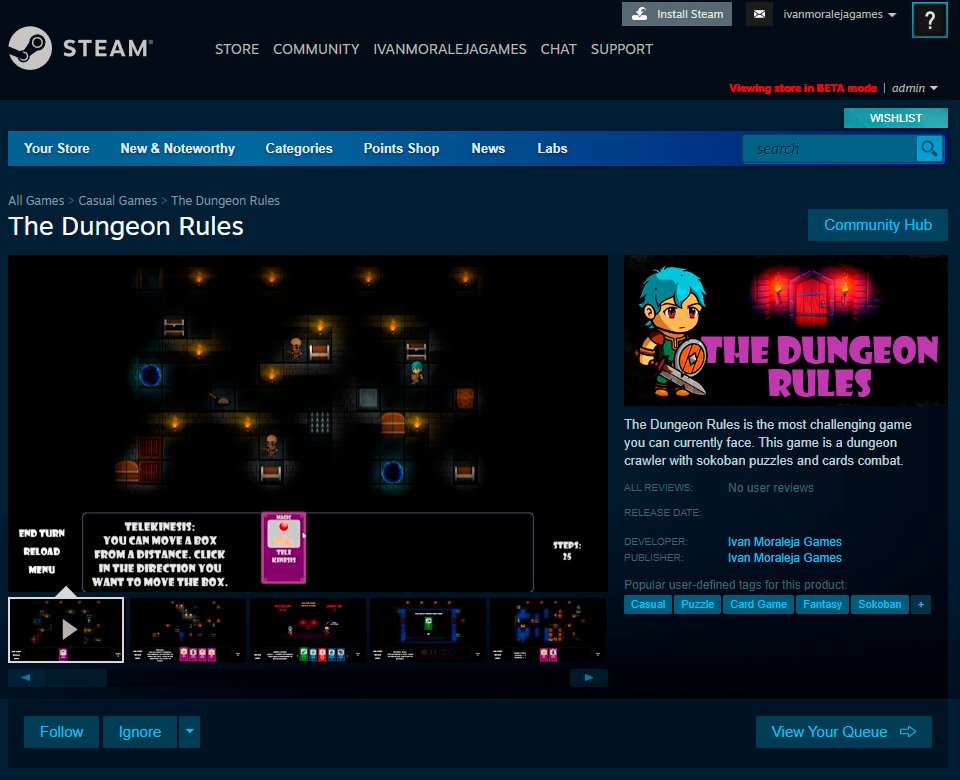Click the Steam logo icon
This screenshot has width=960, height=780.
[x=30, y=48]
